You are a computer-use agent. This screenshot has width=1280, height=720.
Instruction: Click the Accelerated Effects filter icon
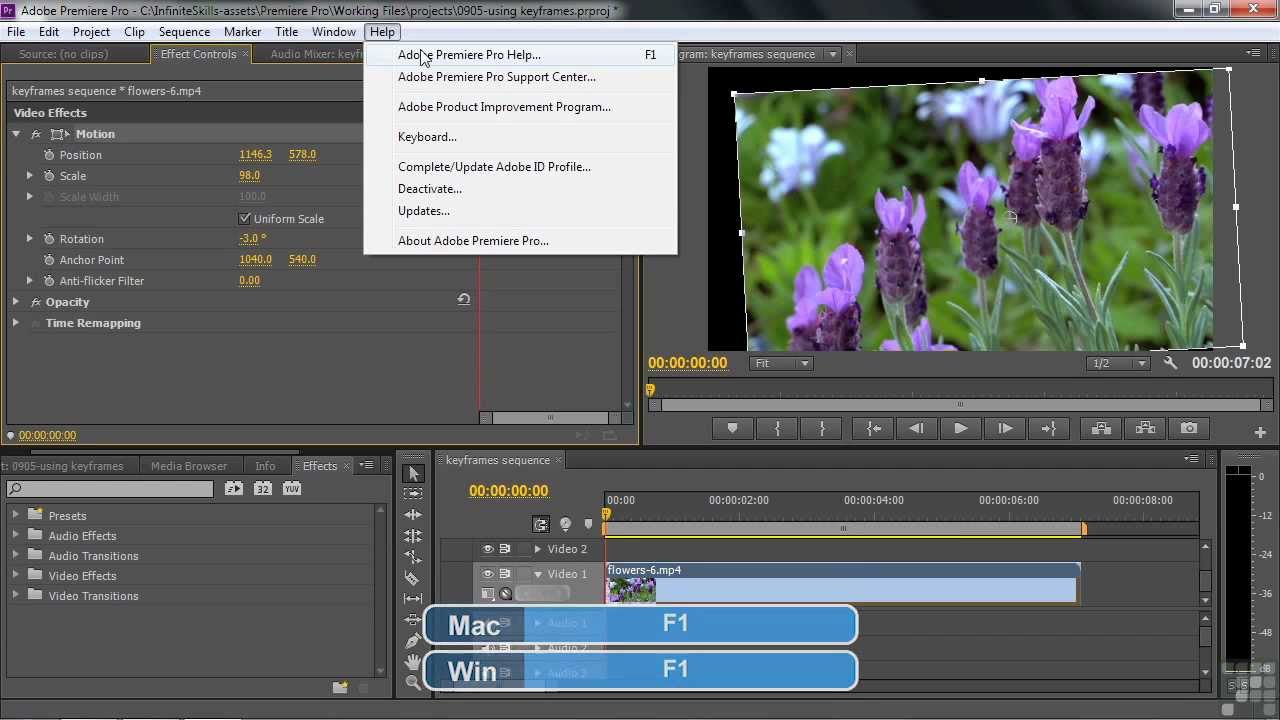(233, 489)
